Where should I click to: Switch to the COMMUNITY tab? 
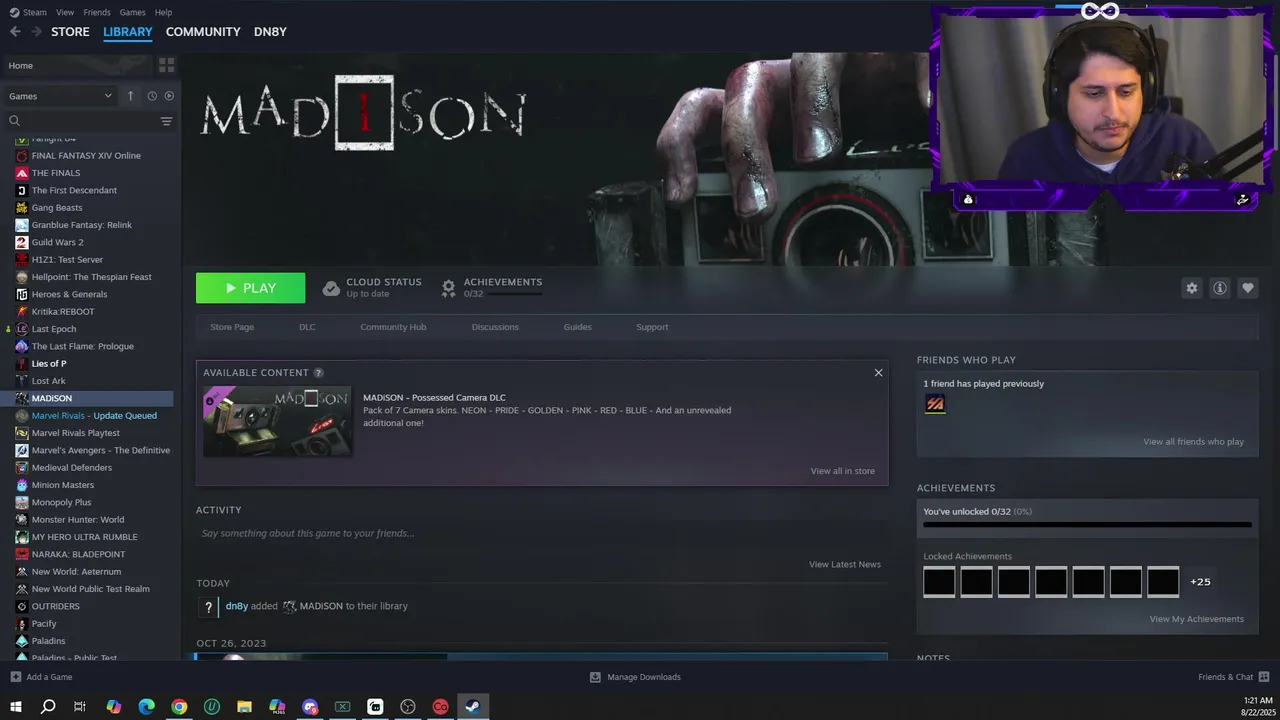coord(203,32)
